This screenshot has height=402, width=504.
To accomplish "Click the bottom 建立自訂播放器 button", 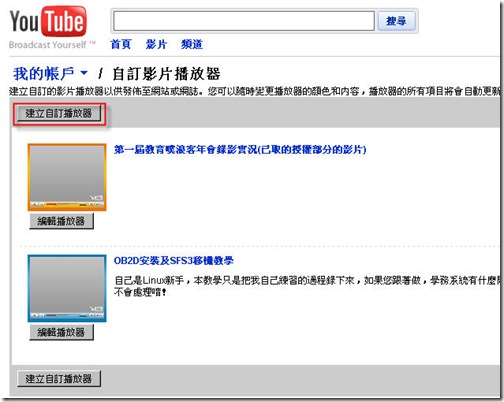I will coord(59,379).
